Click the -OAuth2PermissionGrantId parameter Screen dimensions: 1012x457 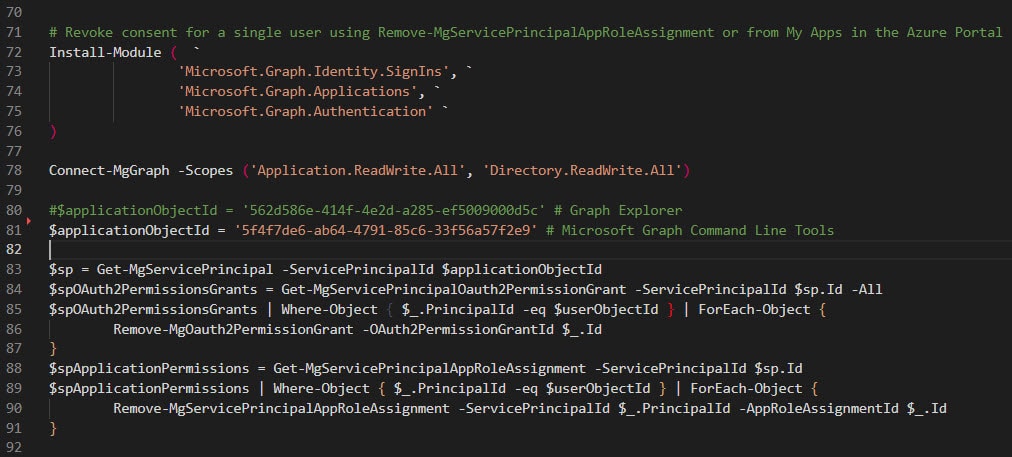[x=458, y=329]
